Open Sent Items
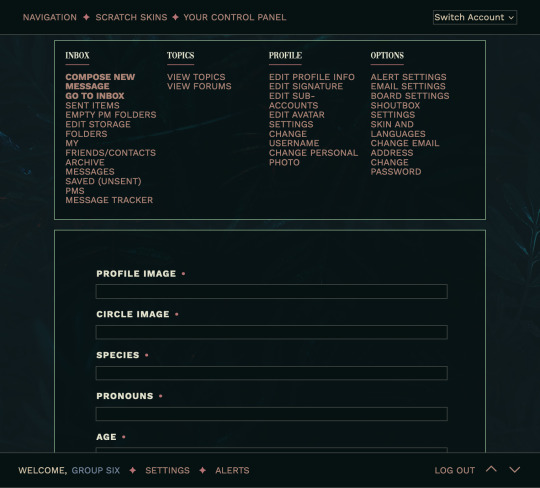This screenshot has height=488, width=540. tap(92, 105)
